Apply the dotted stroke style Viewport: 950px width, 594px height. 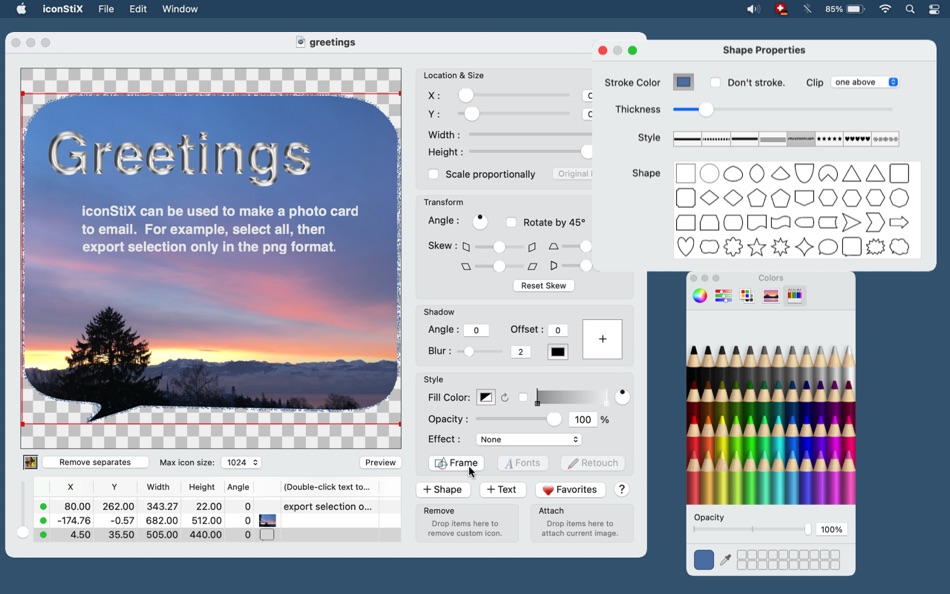716,139
